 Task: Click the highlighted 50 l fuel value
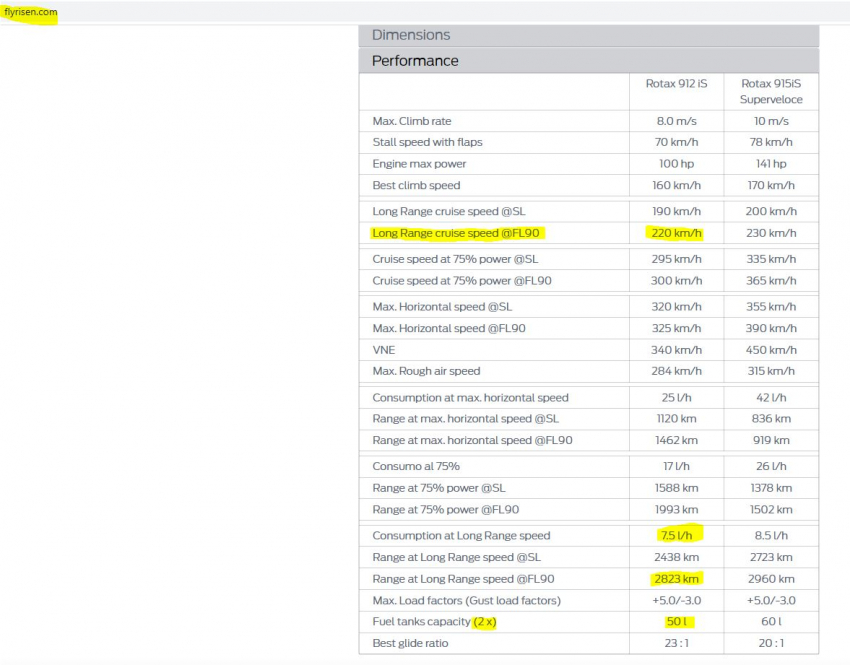click(676, 623)
